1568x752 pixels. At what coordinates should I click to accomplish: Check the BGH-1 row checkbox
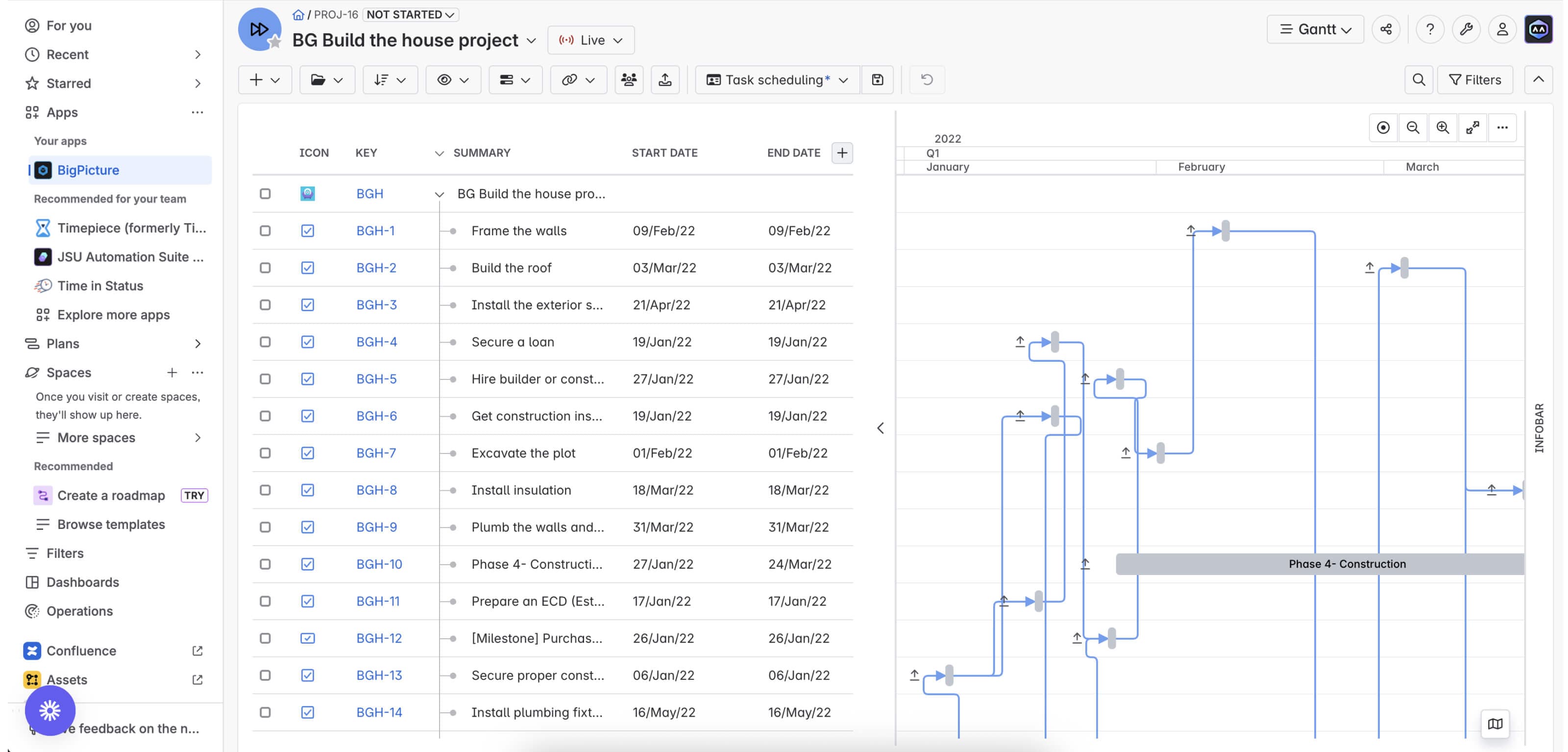click(265, 231)
